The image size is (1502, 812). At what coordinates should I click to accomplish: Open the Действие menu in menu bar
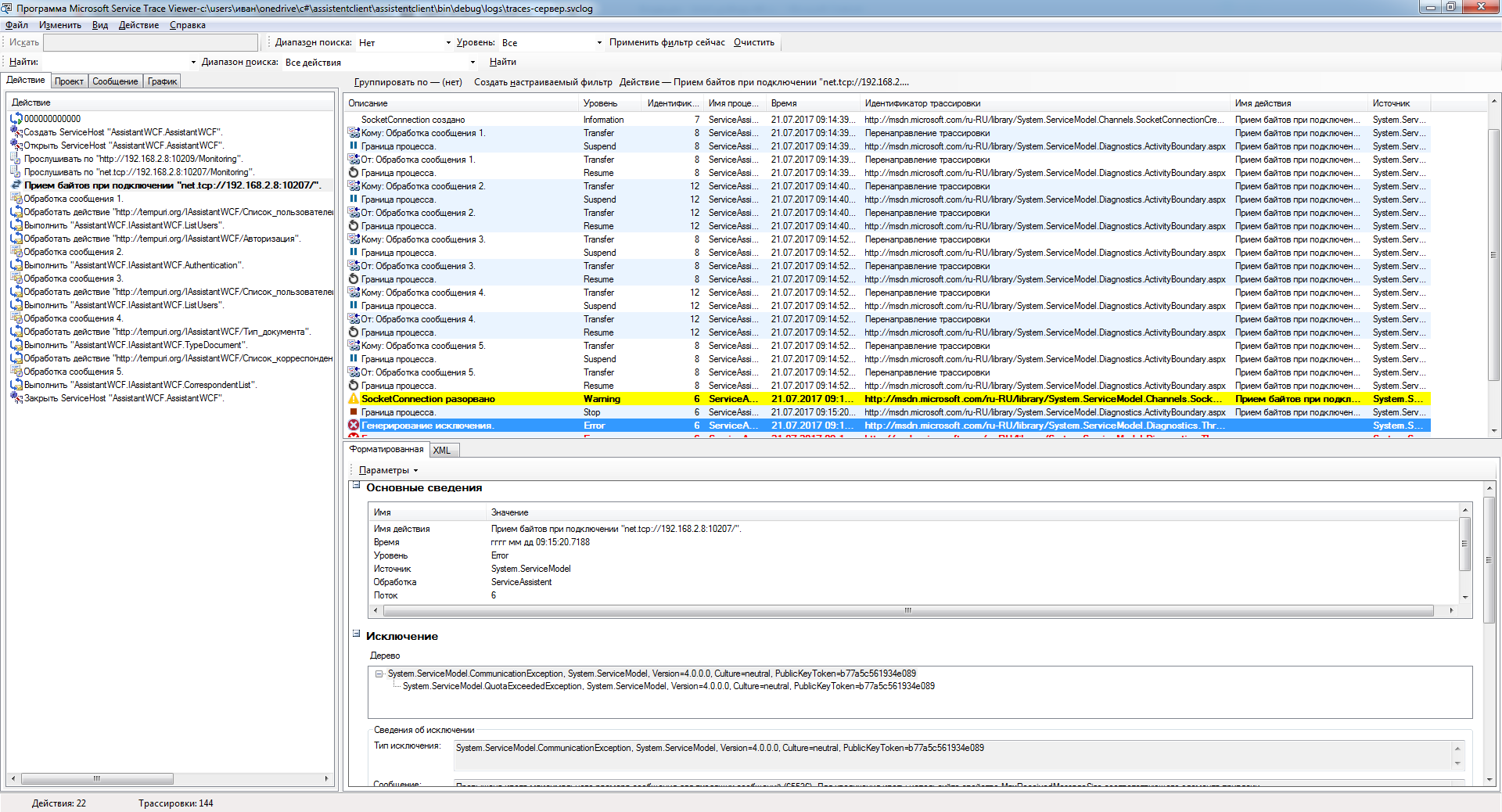[x=138, y=25]
